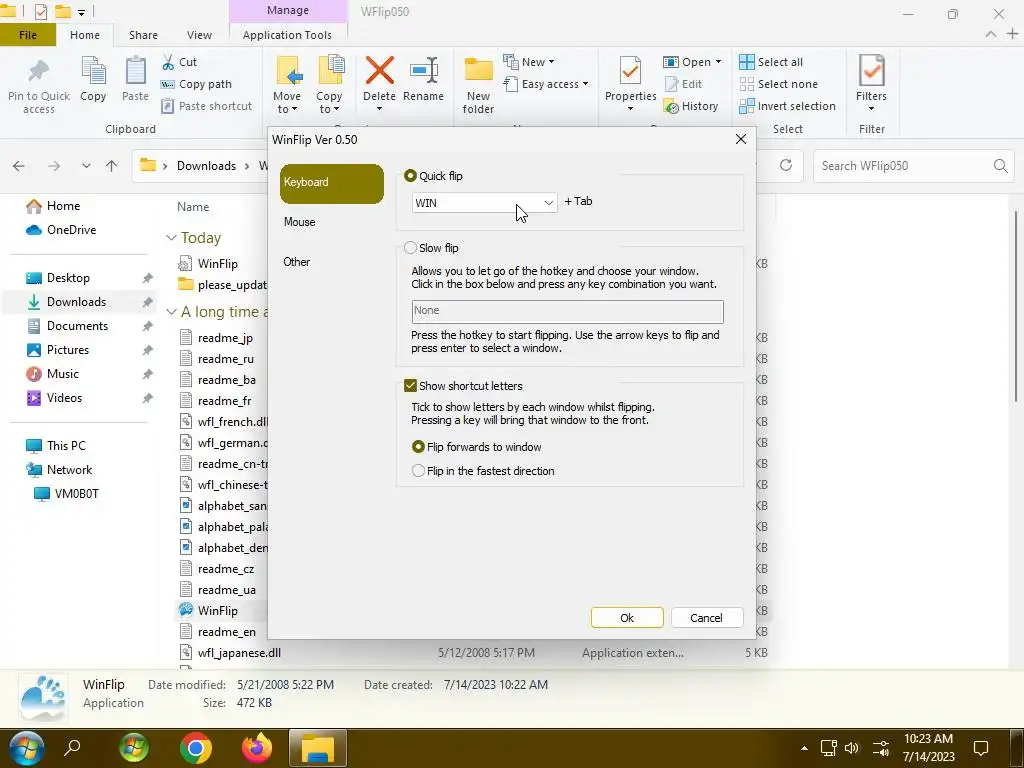The height and width of the screenshot is (768, 1024).
Task: Click Invert selection in ribbon
Action: (x=788, y=106)
